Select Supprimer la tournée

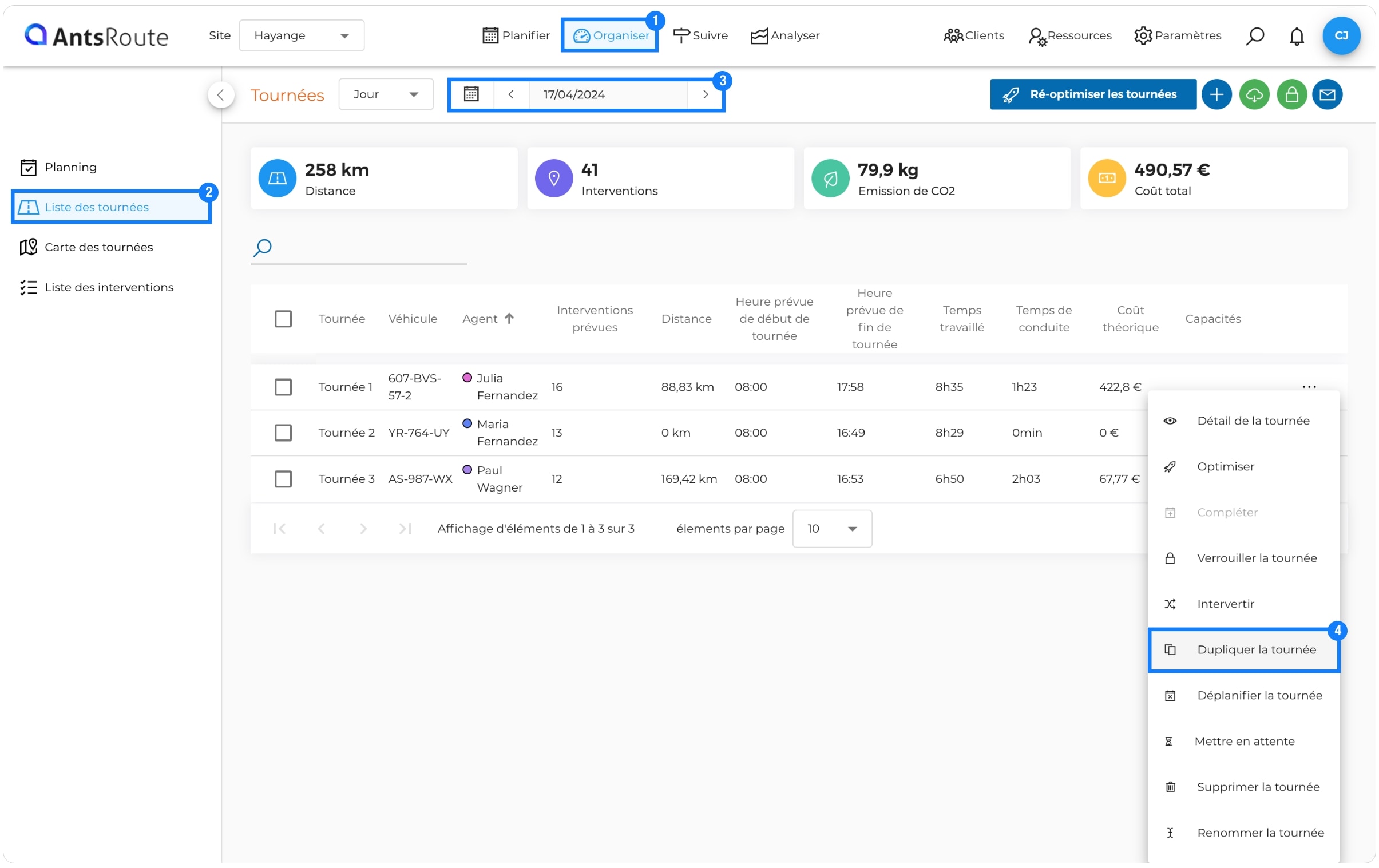click(1243, 787)
